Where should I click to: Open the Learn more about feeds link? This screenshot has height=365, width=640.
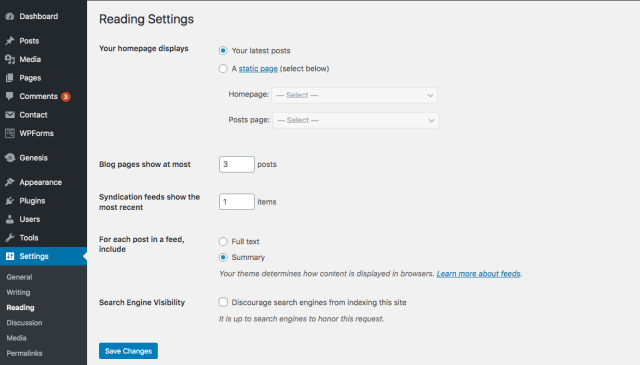(478, 274)
